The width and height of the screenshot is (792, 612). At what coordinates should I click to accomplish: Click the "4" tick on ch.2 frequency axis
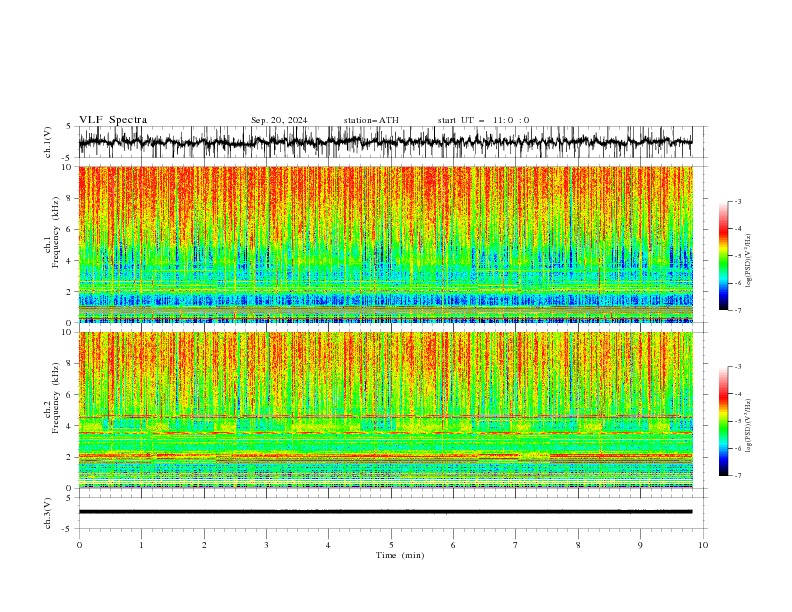70,426
